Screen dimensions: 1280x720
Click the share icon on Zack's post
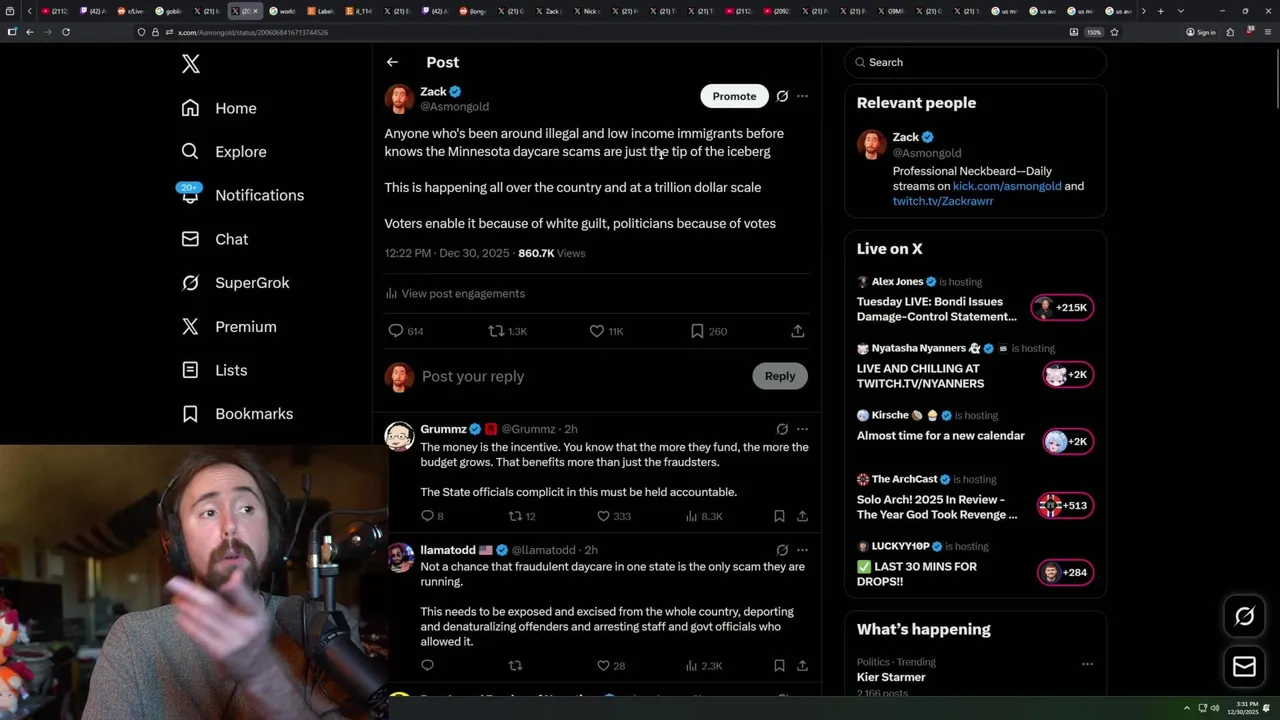(798, 331)
